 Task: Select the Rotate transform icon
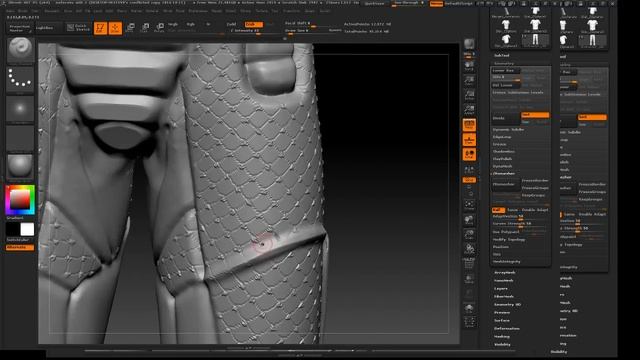point(160,28)
